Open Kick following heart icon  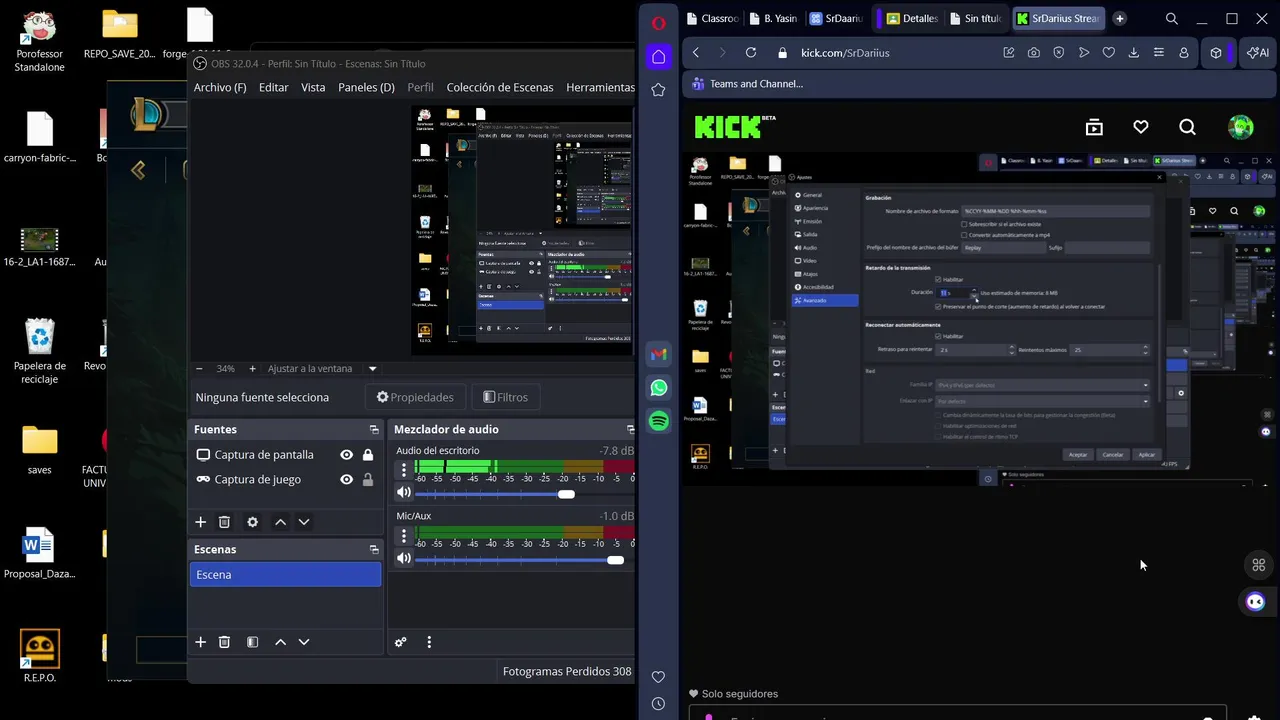pos(1141,127)
